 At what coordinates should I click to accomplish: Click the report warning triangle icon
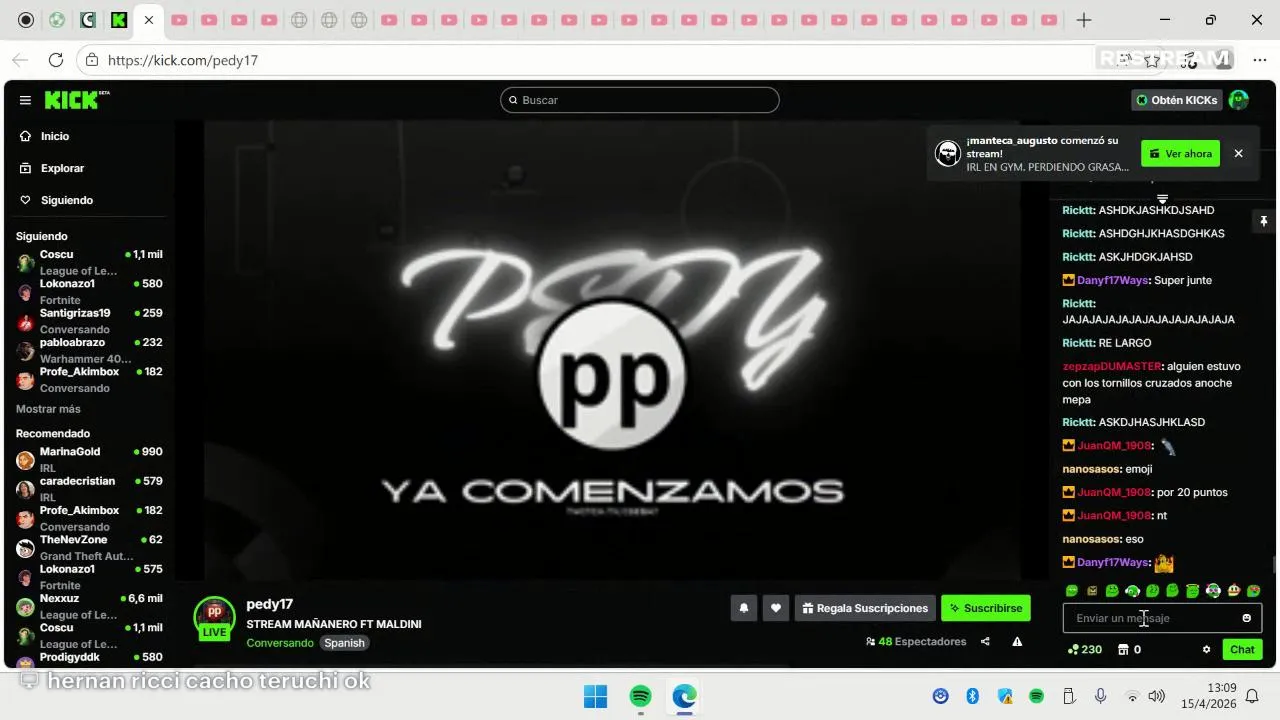pos(1017,642)
